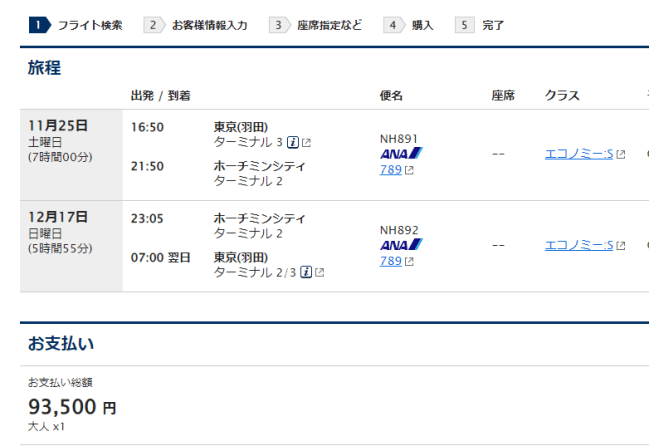This screenshot has width=649, height=446.
Task: Click terminal 2/3 info icon for NH892
Action: pos(306,272)
